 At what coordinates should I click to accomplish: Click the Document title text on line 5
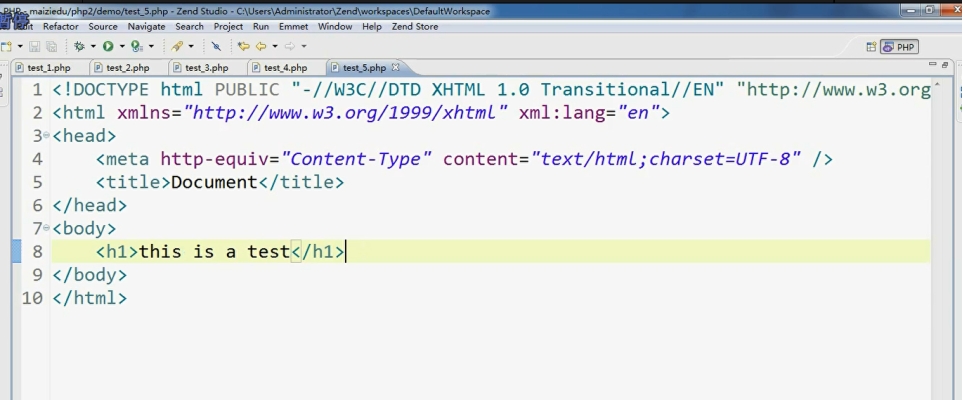[214, 182]
